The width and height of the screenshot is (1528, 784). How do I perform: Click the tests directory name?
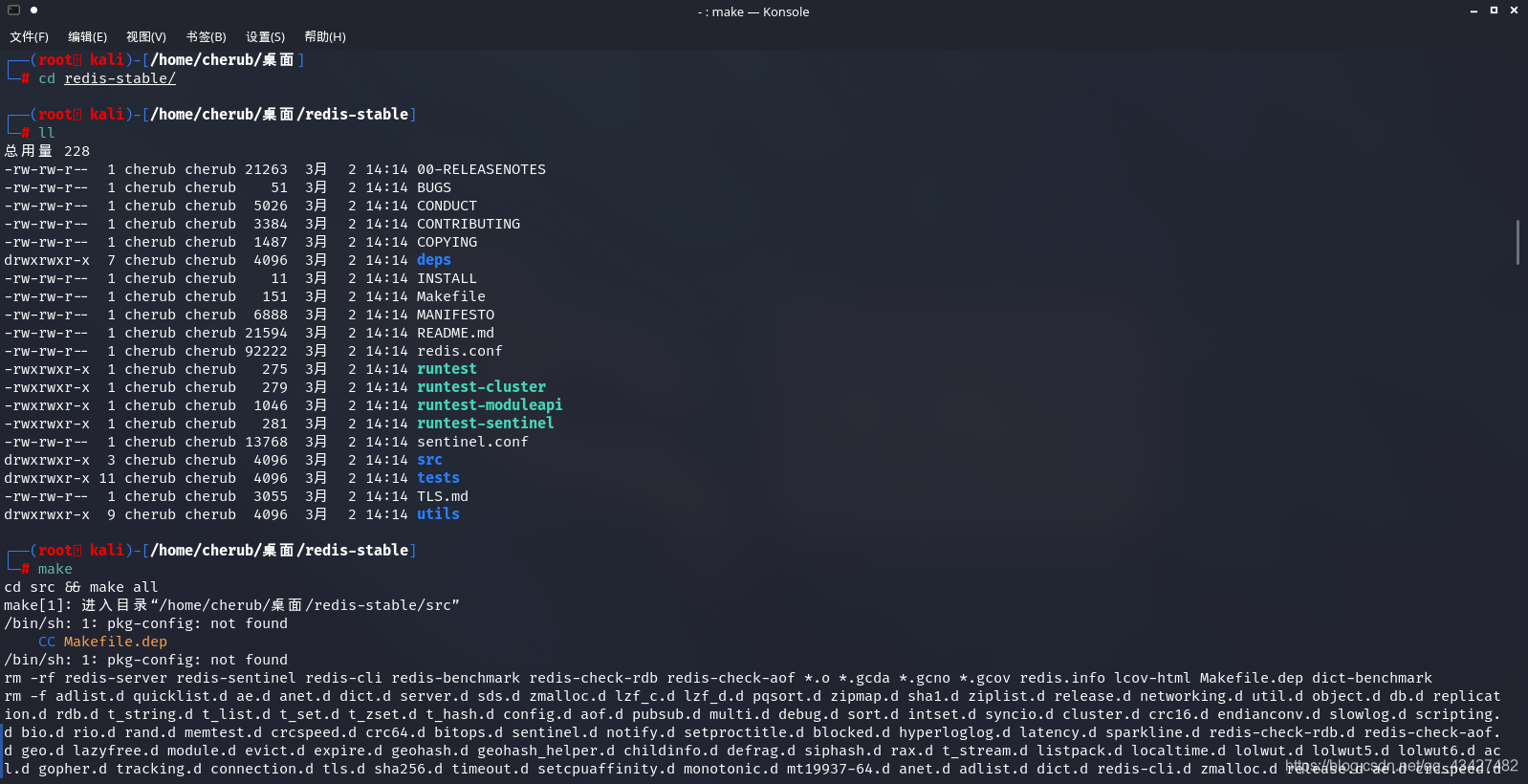coord(438,478)
